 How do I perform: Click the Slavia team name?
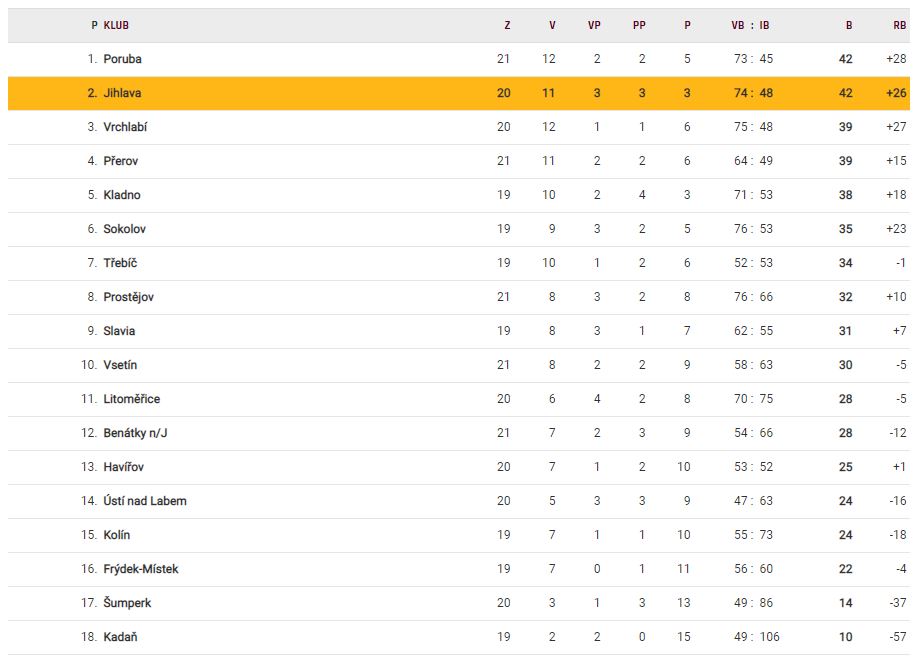[x=119, y=331]
